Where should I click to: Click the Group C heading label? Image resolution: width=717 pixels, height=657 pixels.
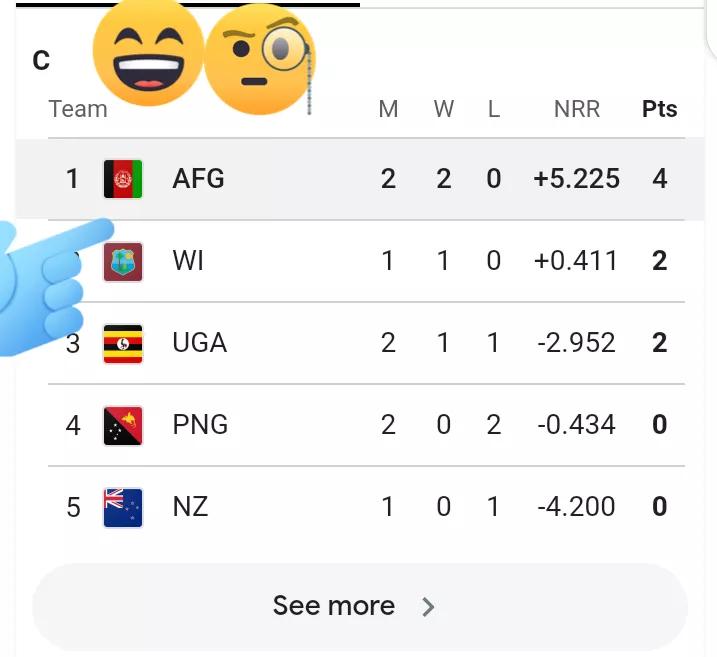click(41, 61)
